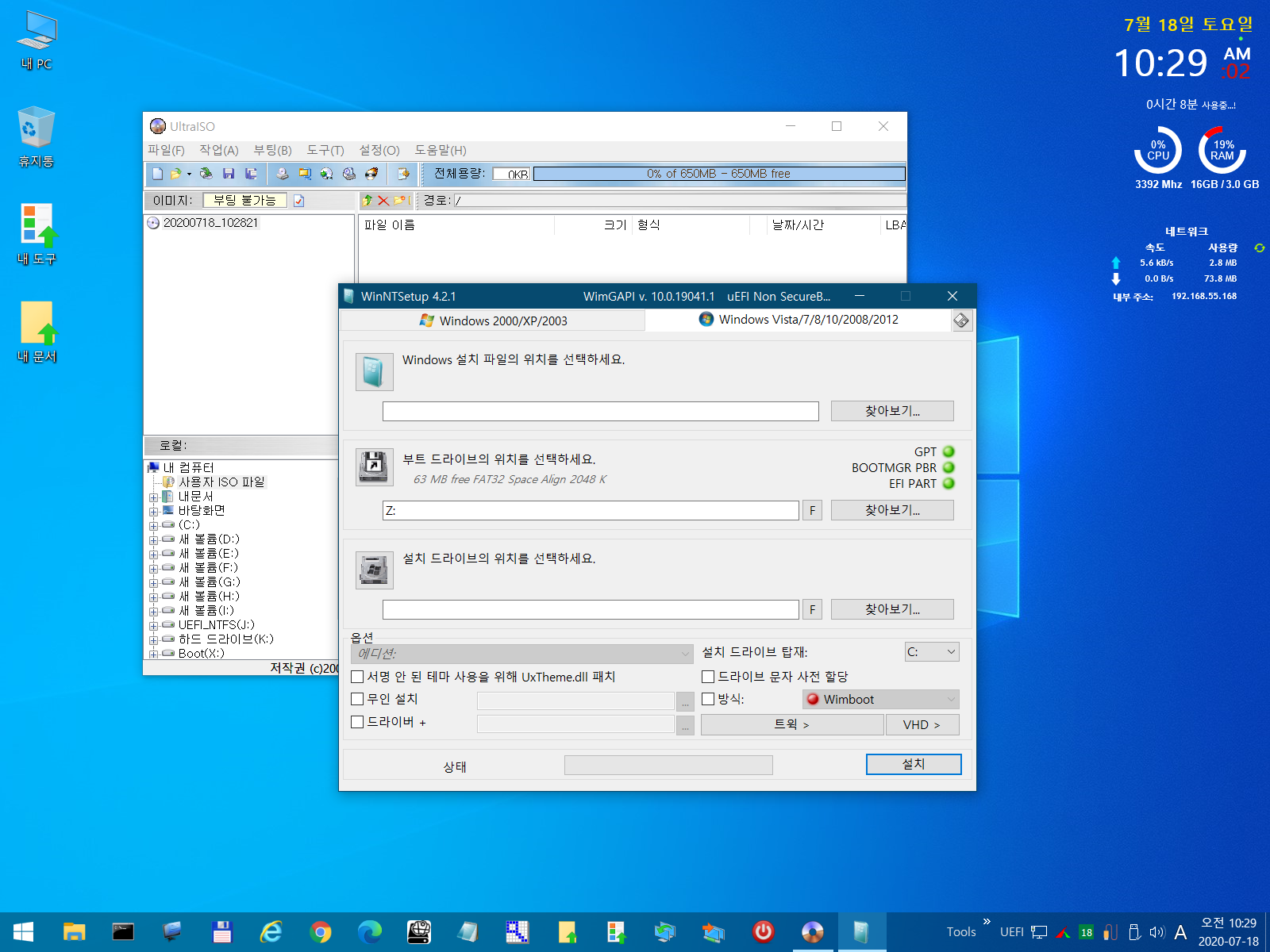Open 작업(A) menu in UltraISO
This screenshot has height=952, width=1270.
[219, 150]
